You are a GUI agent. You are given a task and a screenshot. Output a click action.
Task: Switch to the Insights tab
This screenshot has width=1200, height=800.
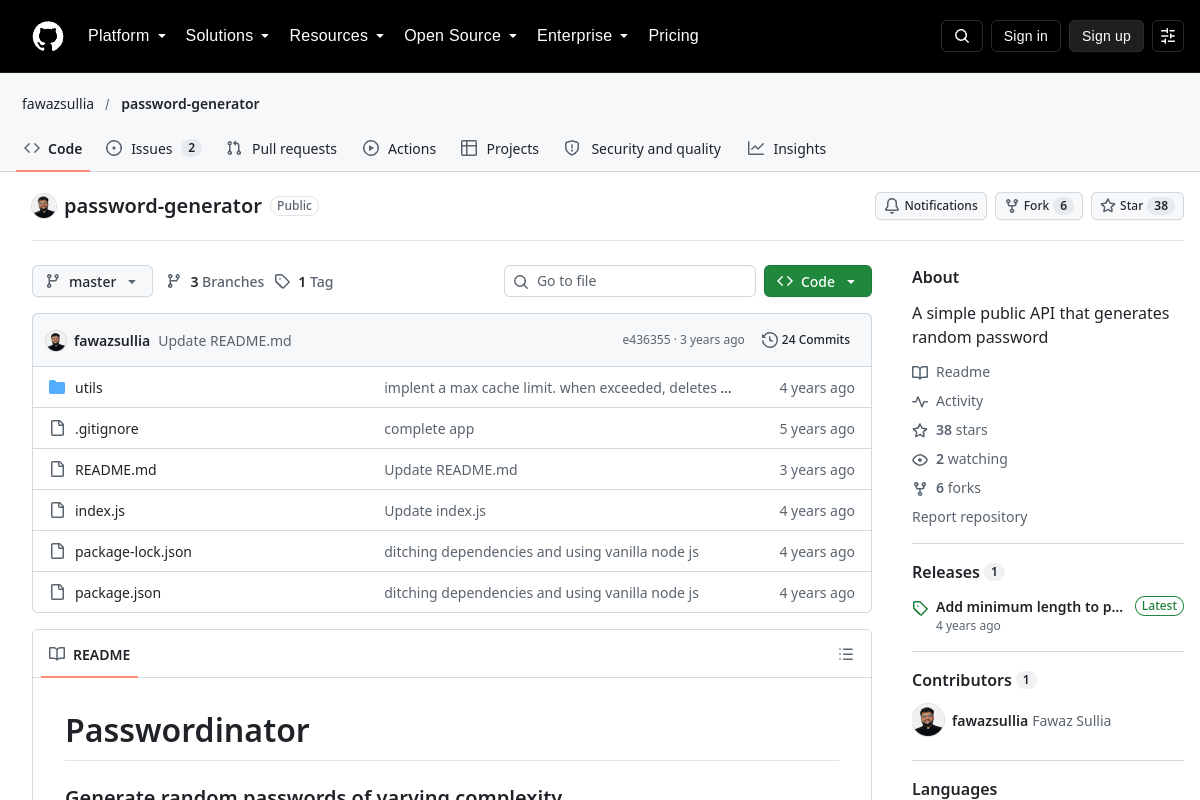point(787,148)
